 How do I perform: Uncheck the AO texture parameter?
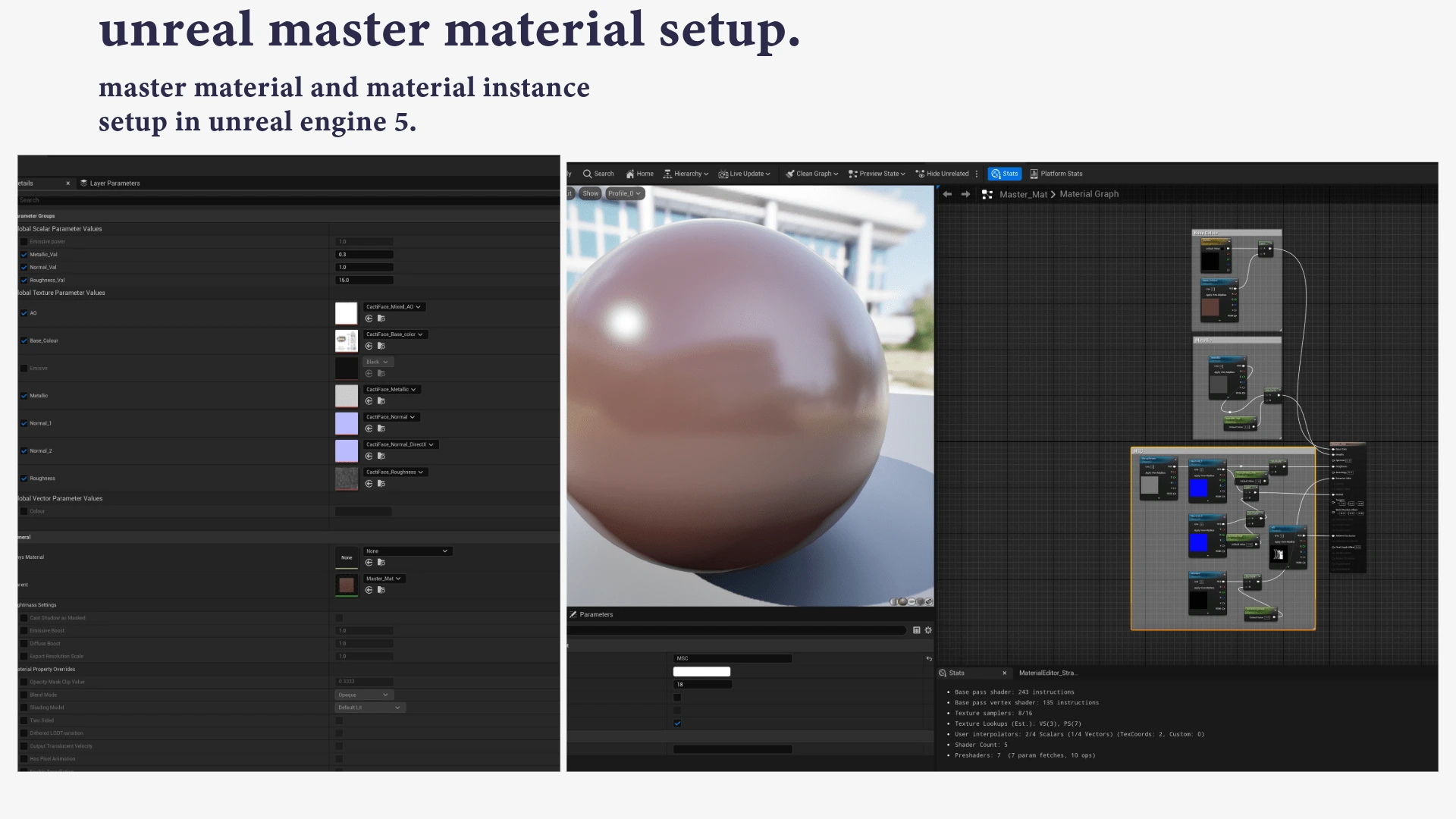[x=24, y=313]
